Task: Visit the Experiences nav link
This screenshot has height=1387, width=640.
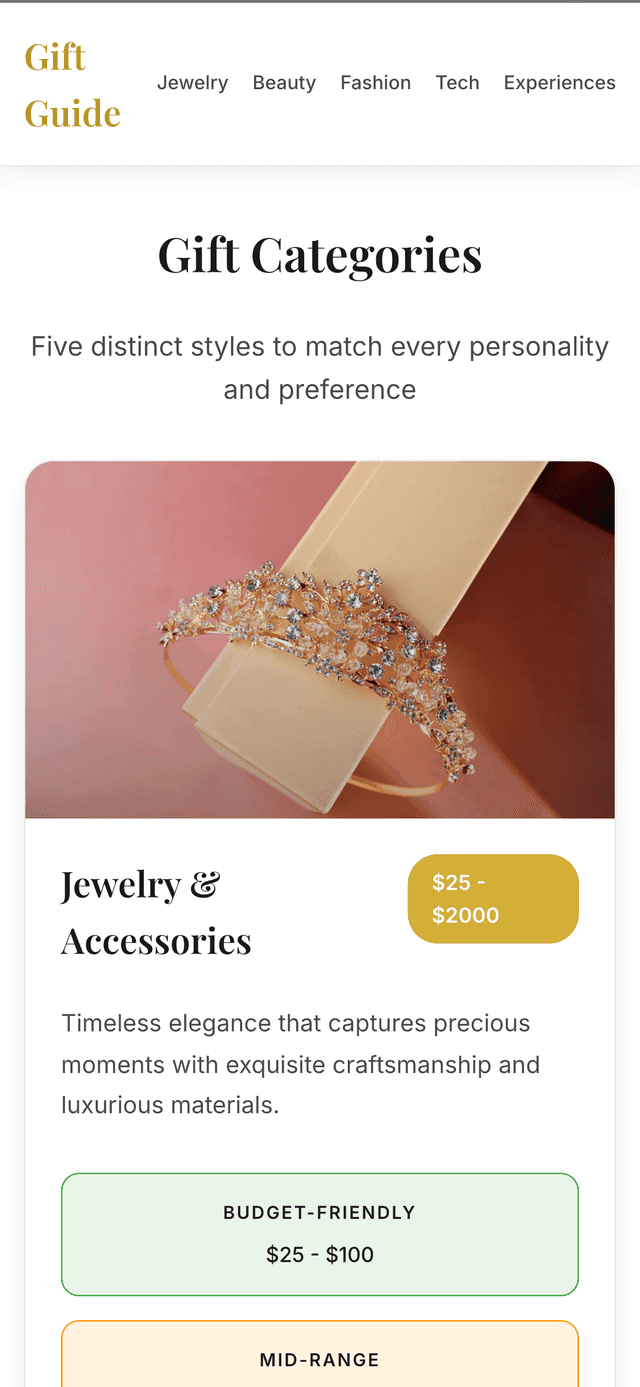Action: [559, 83]
